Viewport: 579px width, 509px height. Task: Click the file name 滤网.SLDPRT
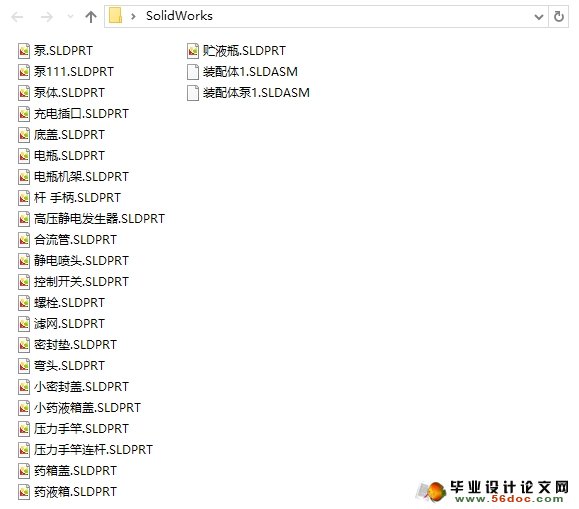tap(69, 324)
